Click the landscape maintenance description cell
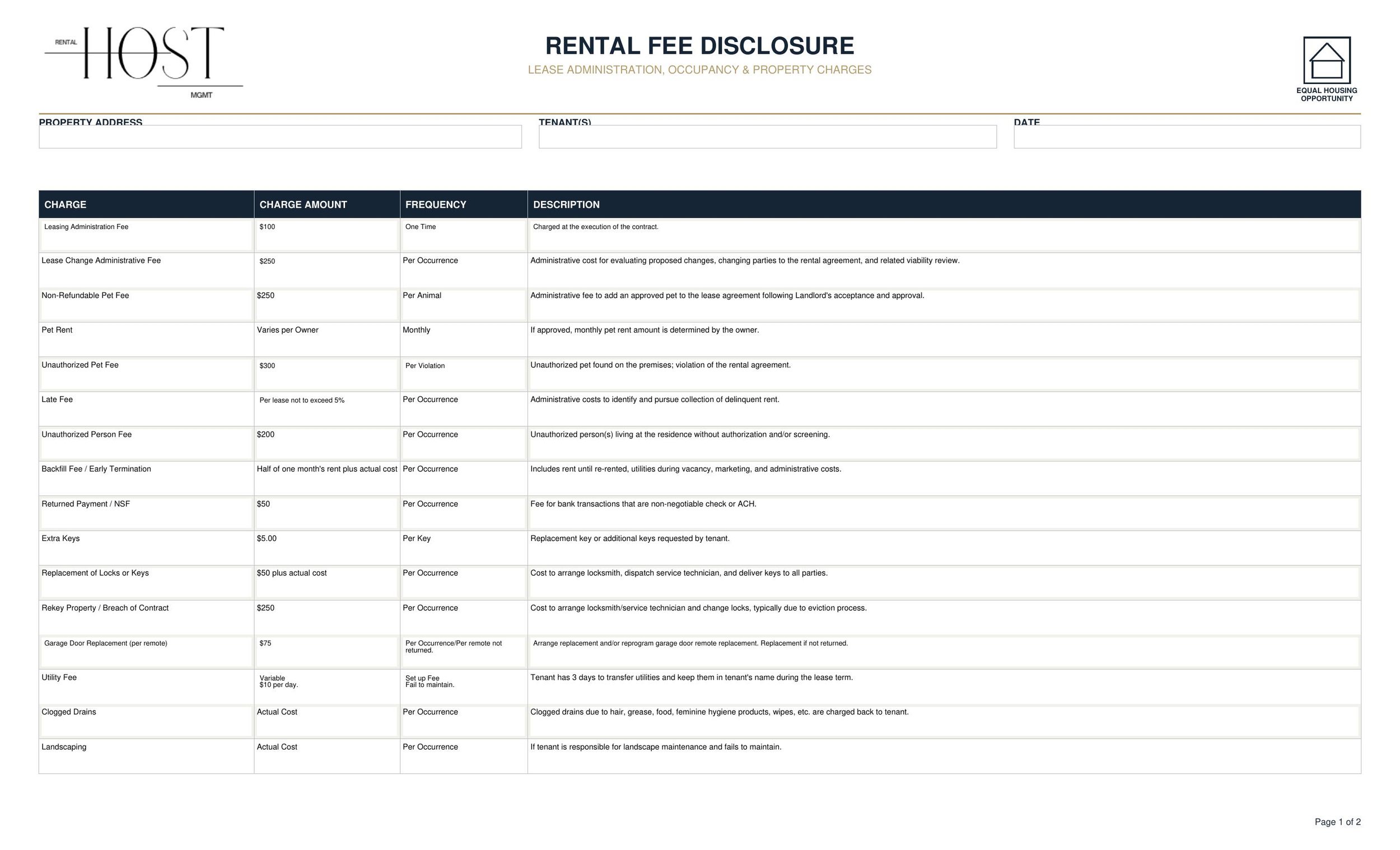 [944, 756]
